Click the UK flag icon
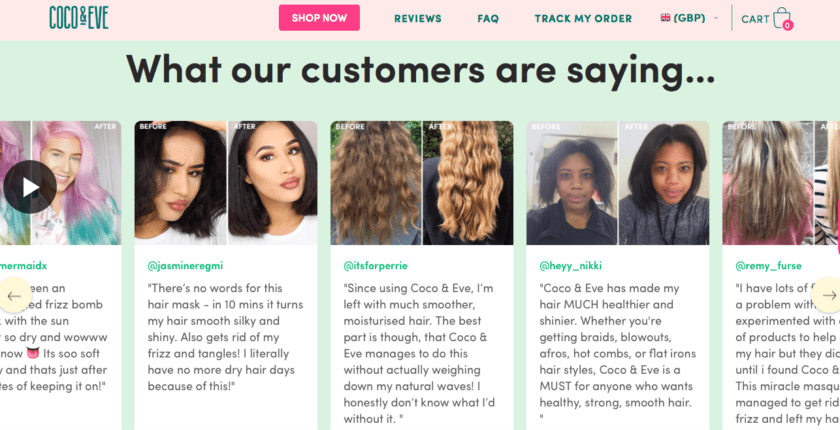Screen dimensions: 840x430 [x=665, y=18]
